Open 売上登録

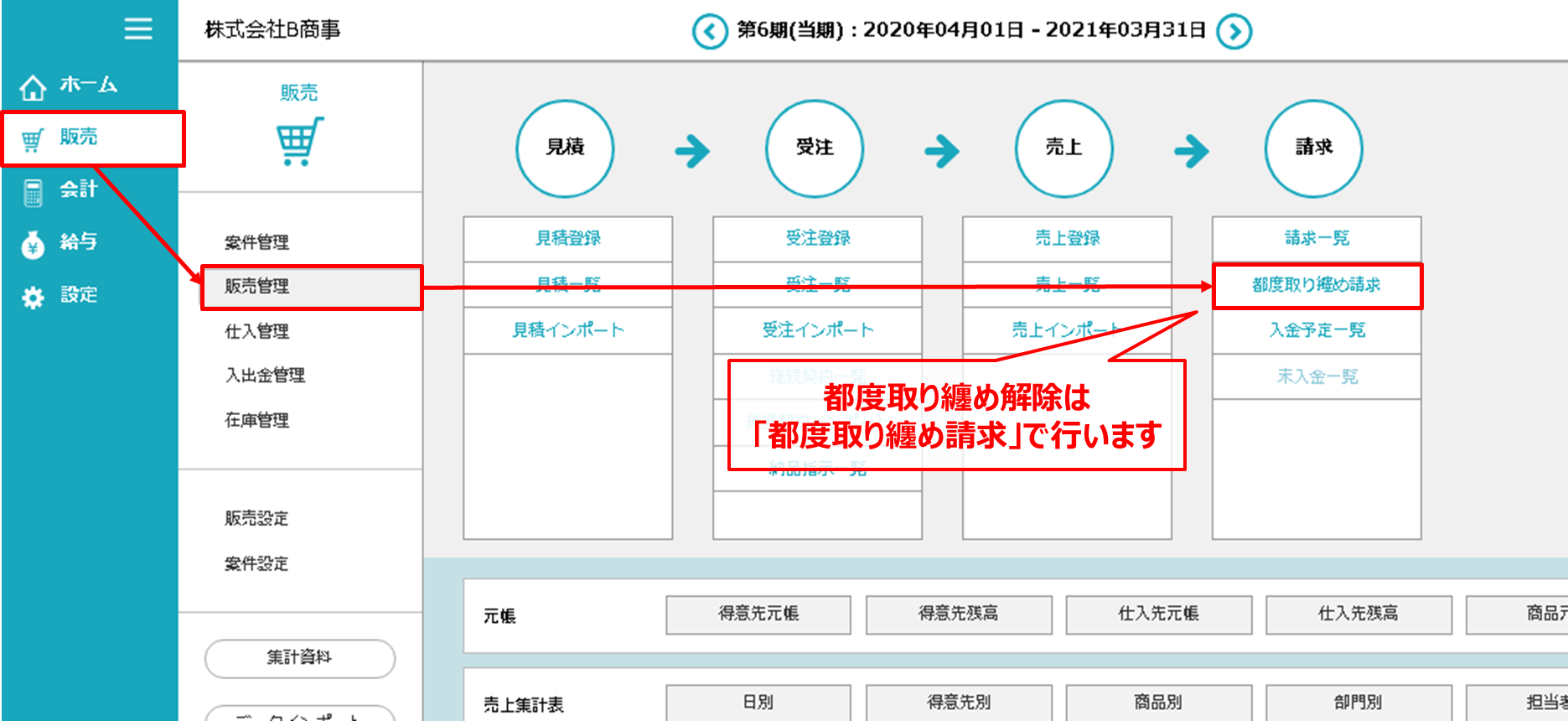[1067, 239]
